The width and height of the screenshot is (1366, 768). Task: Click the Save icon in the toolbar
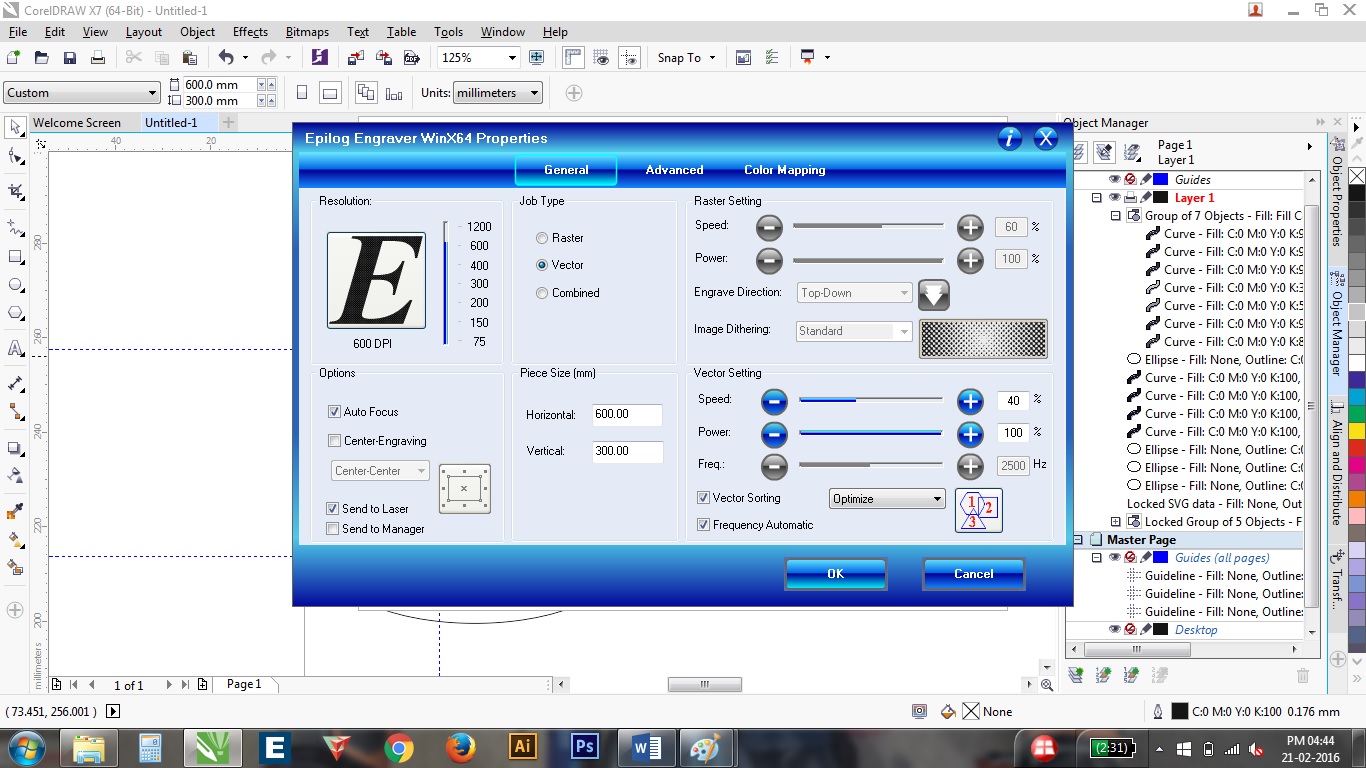70,58
